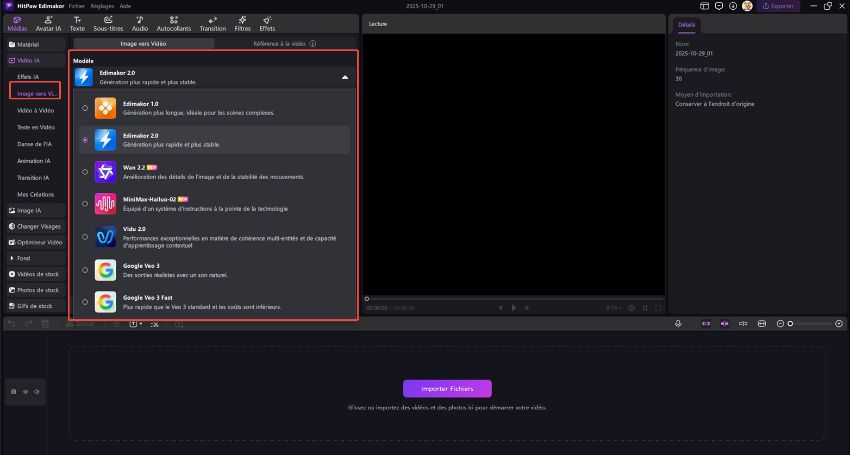This screenshot has height=455, width=850.
Task: Click the fullscreen preview icon
Action: (x=658, y=308)
